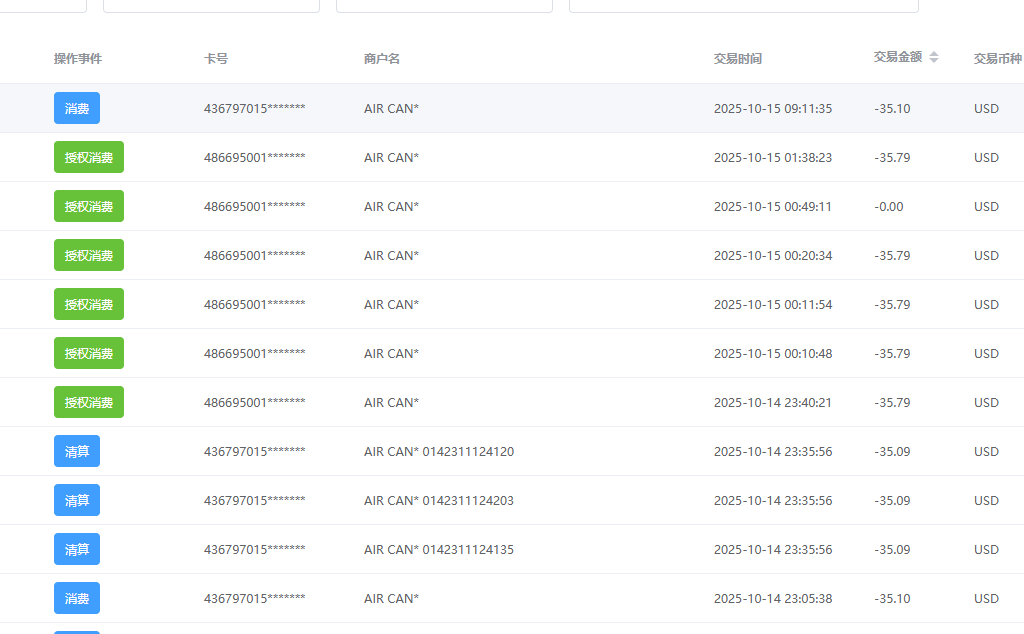The width and height of the screenshot is (1024, 634).
Task: Click merchant AIR CAN* 0142311124203
Action: (x=439, y=500)
